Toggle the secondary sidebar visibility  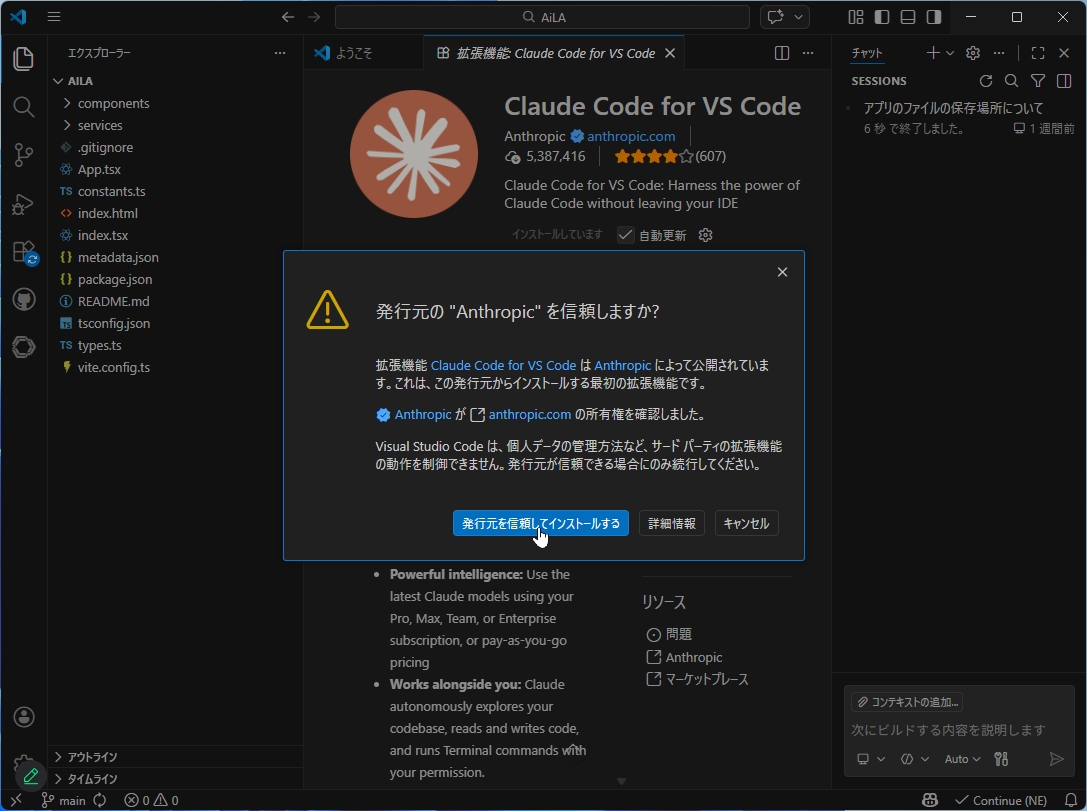(x=933, y=17)
